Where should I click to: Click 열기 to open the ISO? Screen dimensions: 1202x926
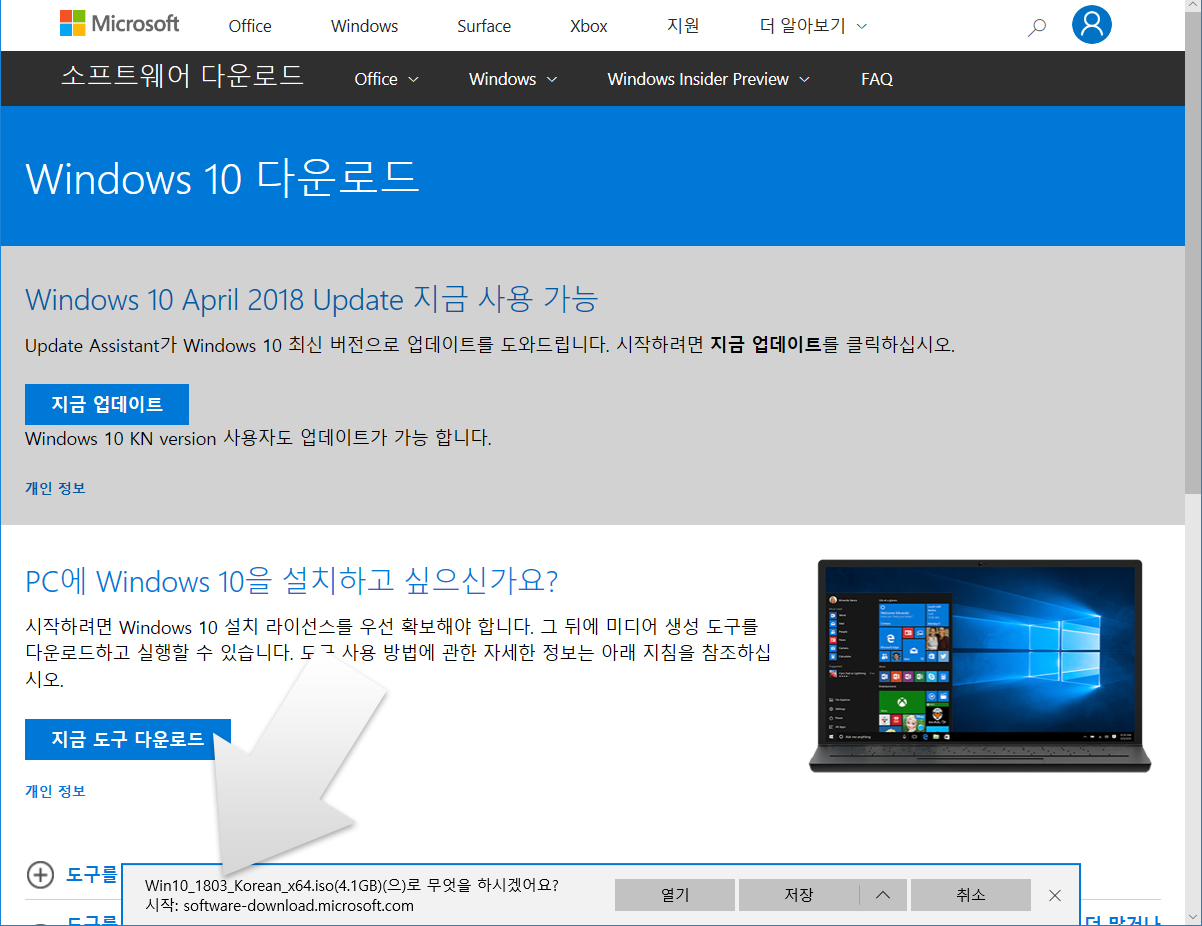click(675, 895)
